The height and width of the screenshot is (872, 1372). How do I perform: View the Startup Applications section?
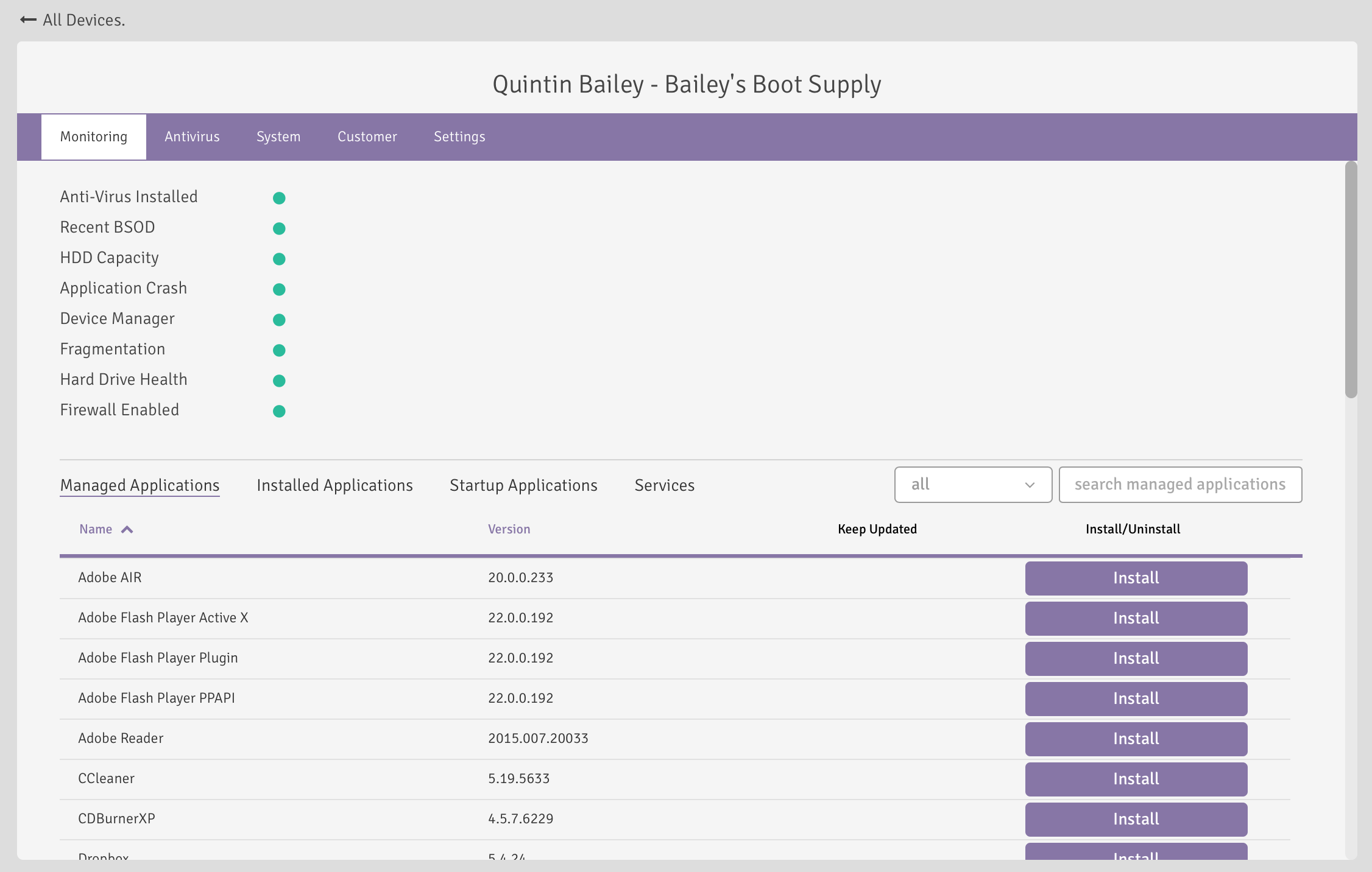(523, 485)
